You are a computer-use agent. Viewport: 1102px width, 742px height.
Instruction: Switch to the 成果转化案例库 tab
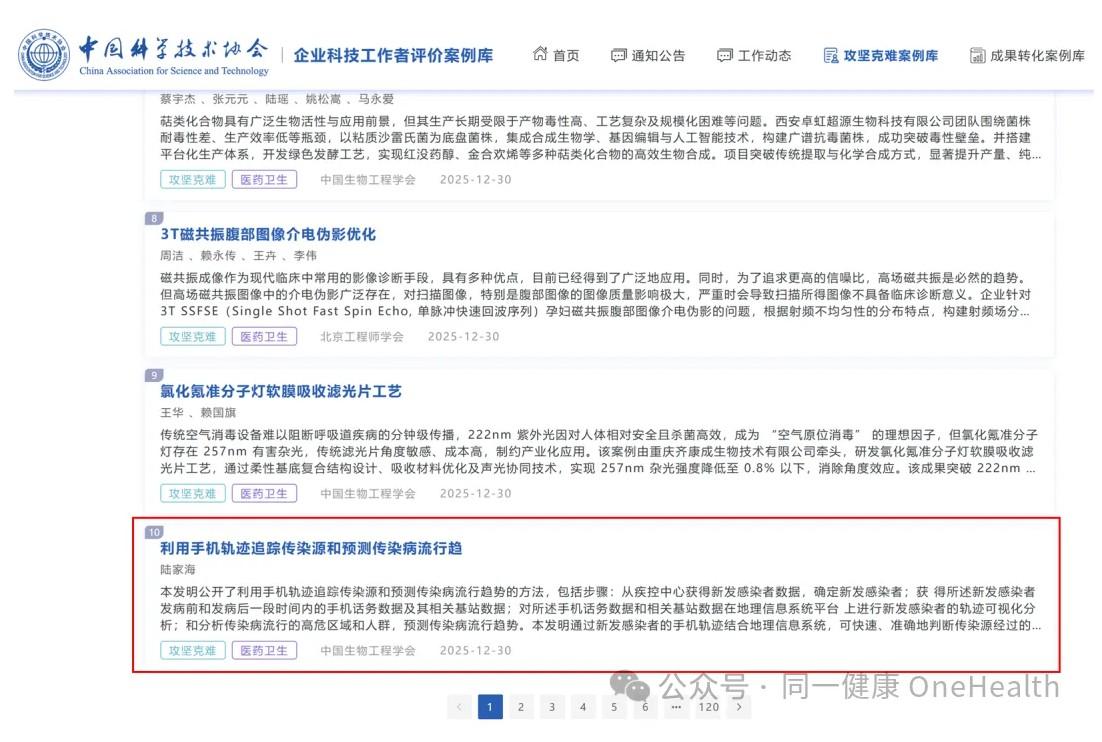[1037, 56]
